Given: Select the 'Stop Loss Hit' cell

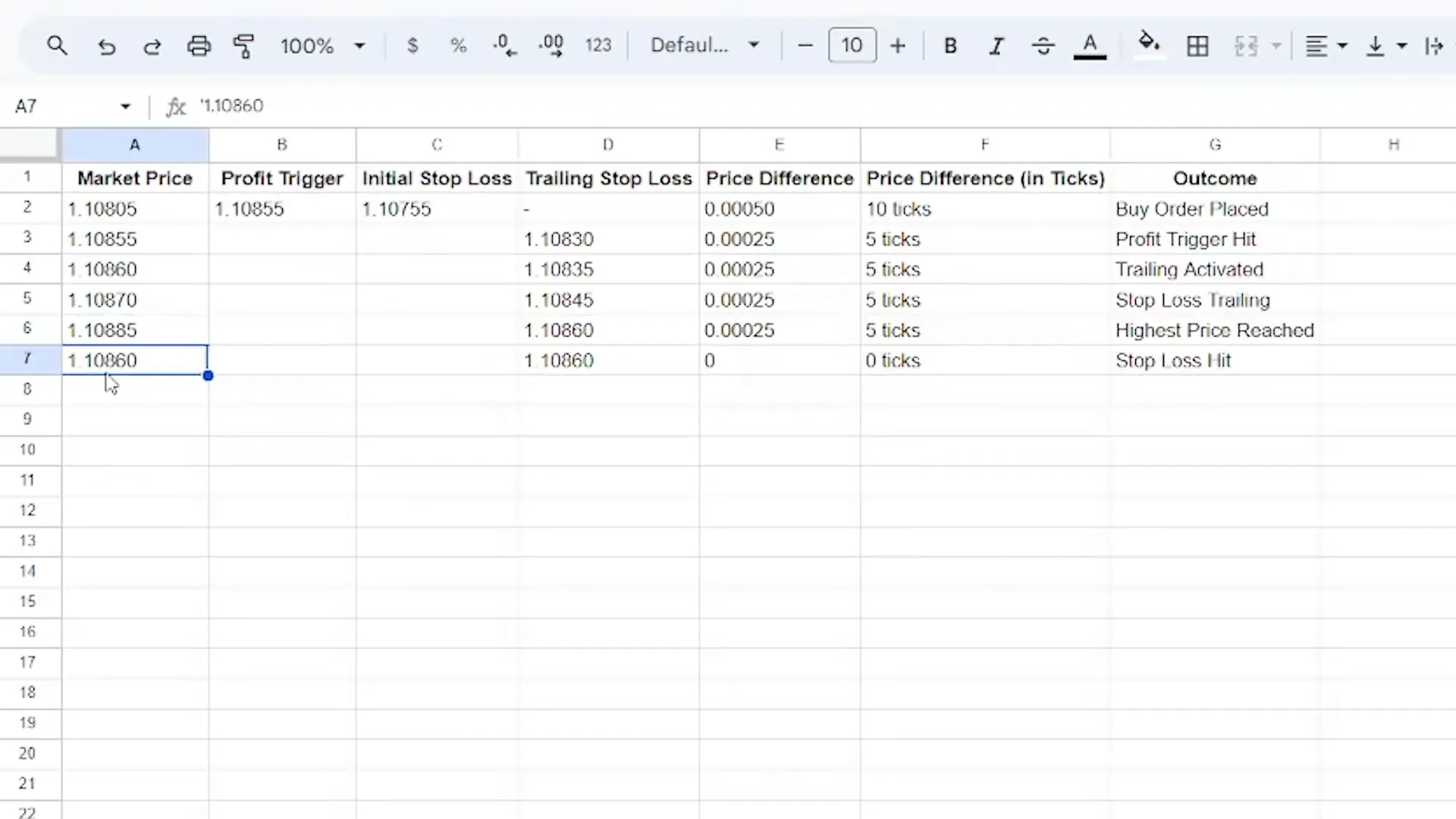Looking at the screenshot, I should click(1216, 360).
